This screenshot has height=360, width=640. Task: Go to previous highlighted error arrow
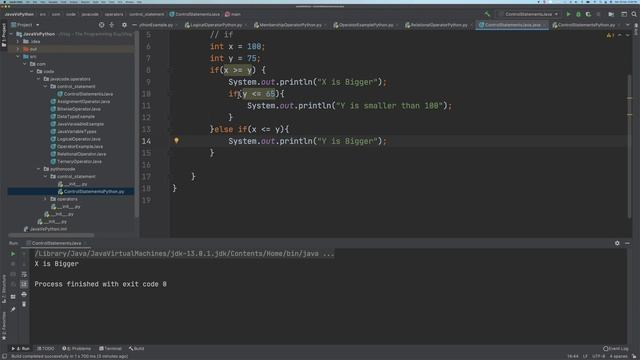[x=620, y=36]
